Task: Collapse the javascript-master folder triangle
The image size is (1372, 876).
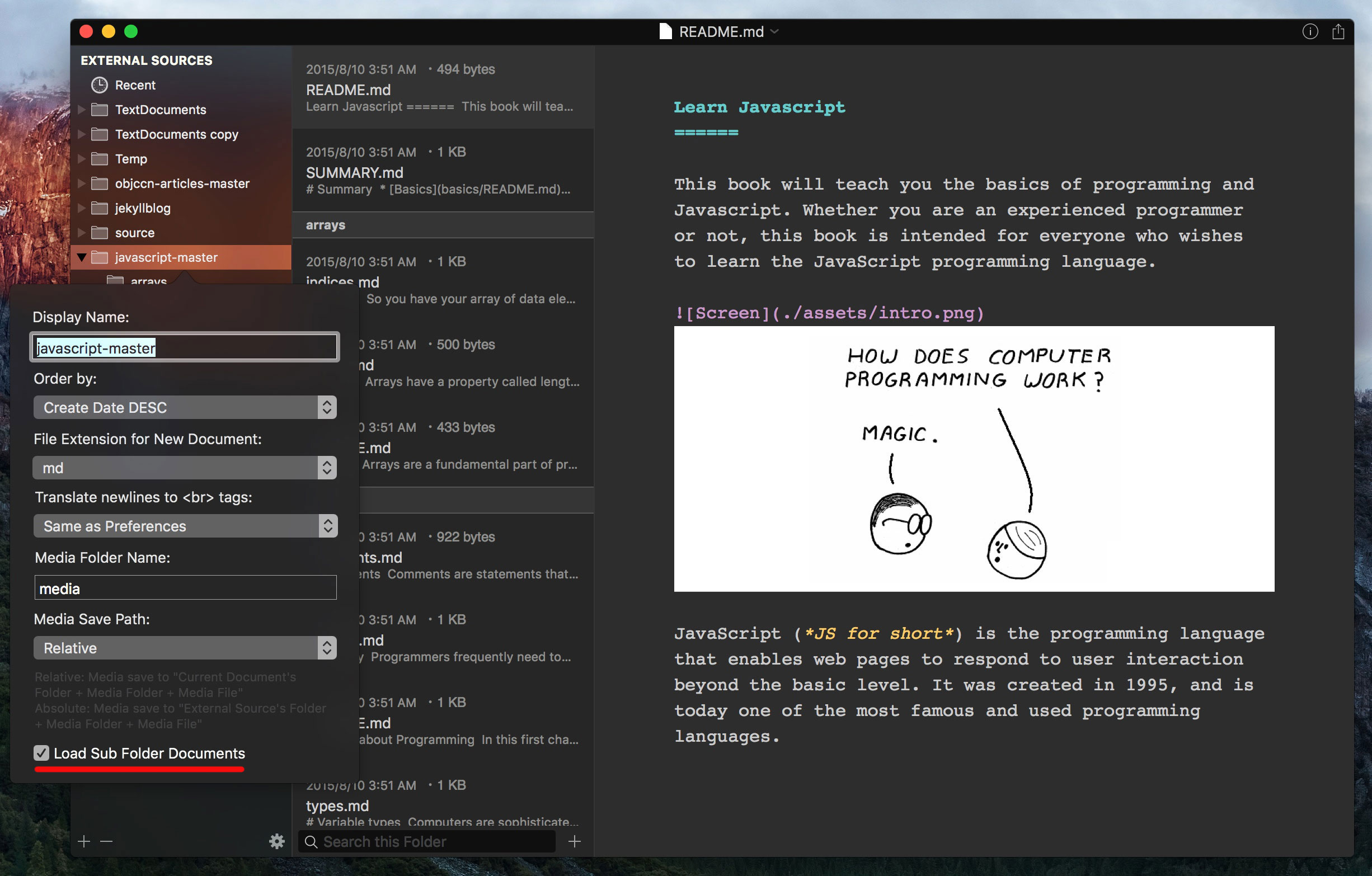Action: (x=82, y=257)
